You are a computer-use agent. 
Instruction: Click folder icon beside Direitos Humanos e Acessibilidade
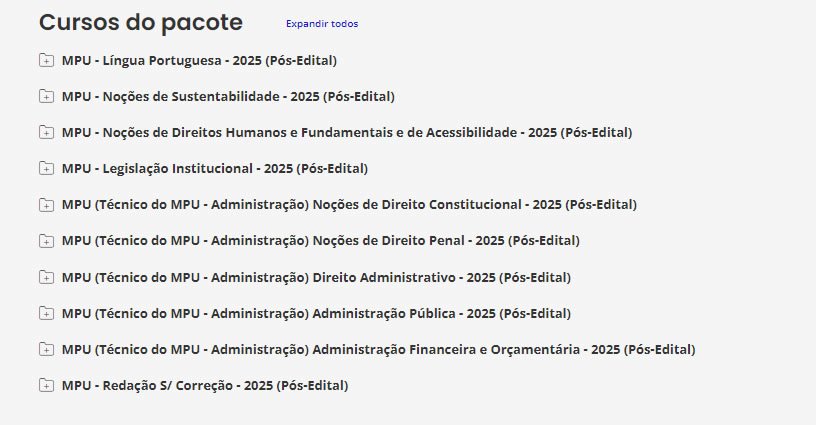pyautogui.click(x=46, y=132)
